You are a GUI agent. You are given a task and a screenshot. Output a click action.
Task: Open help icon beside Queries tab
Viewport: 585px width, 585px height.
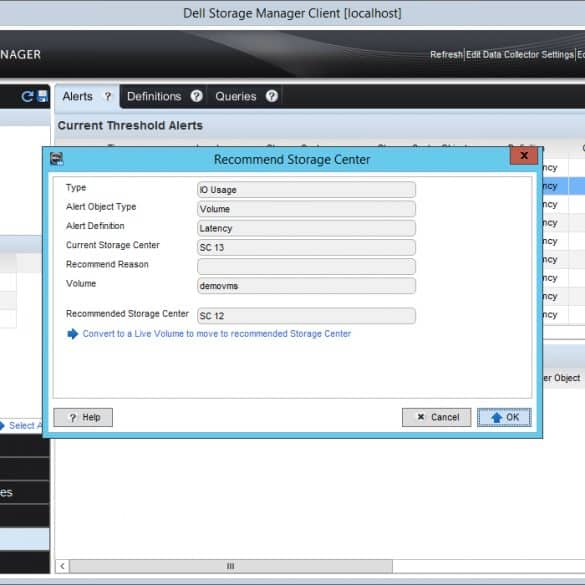(272, 96)
